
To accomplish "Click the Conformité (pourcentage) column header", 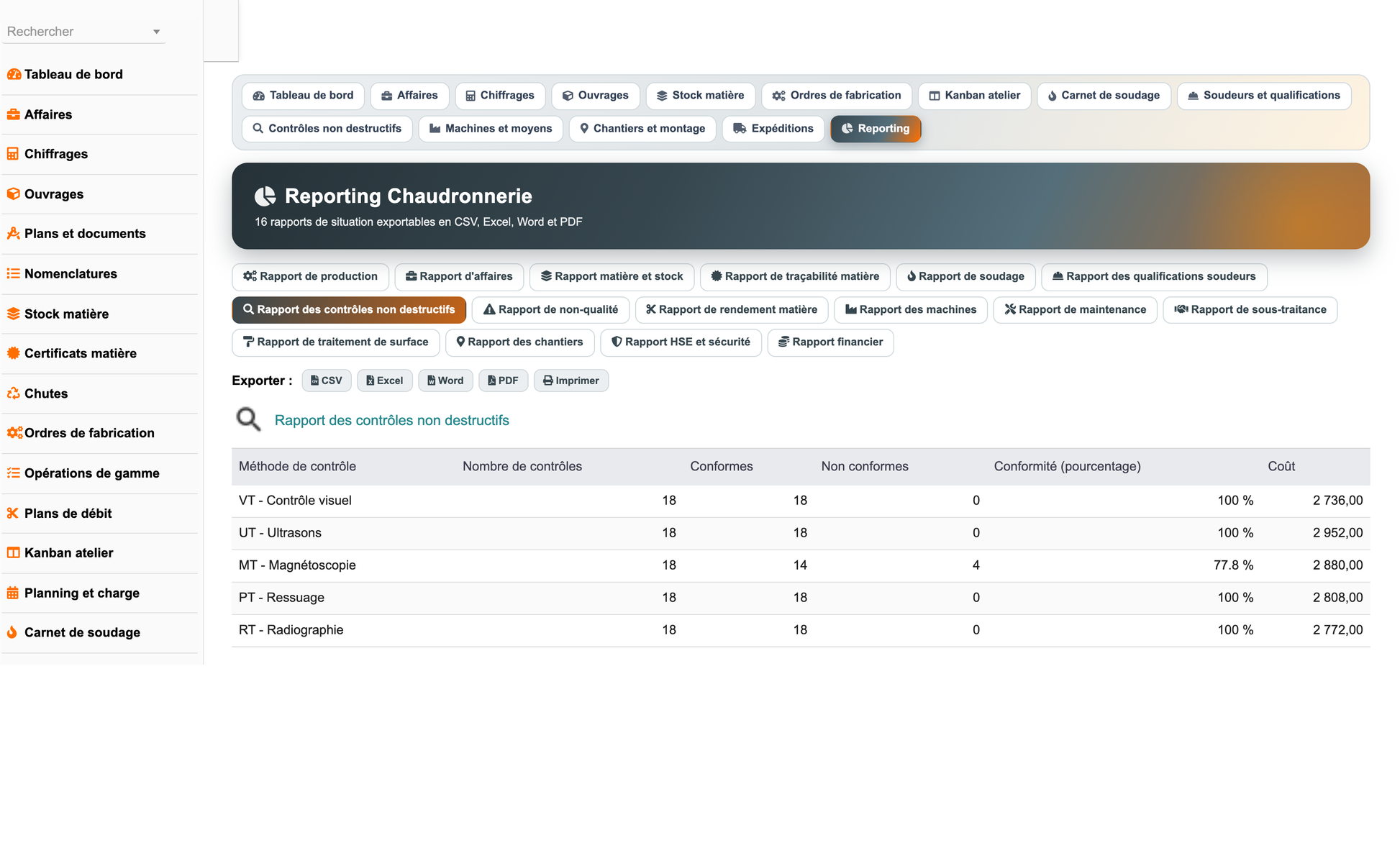I will (1067, 467).
